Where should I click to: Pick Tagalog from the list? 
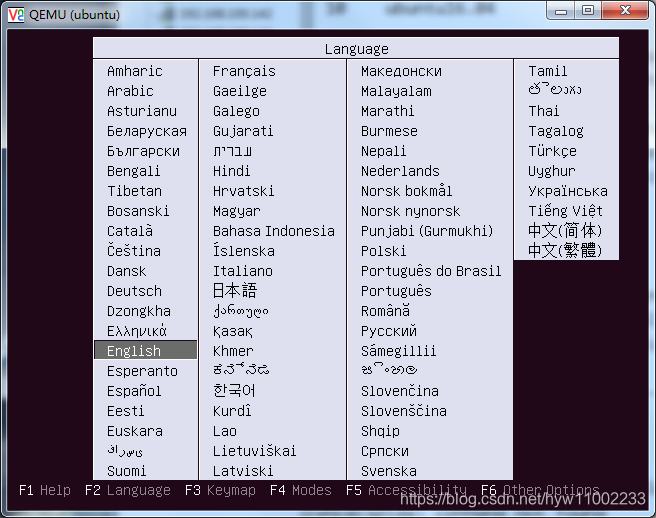556,131
